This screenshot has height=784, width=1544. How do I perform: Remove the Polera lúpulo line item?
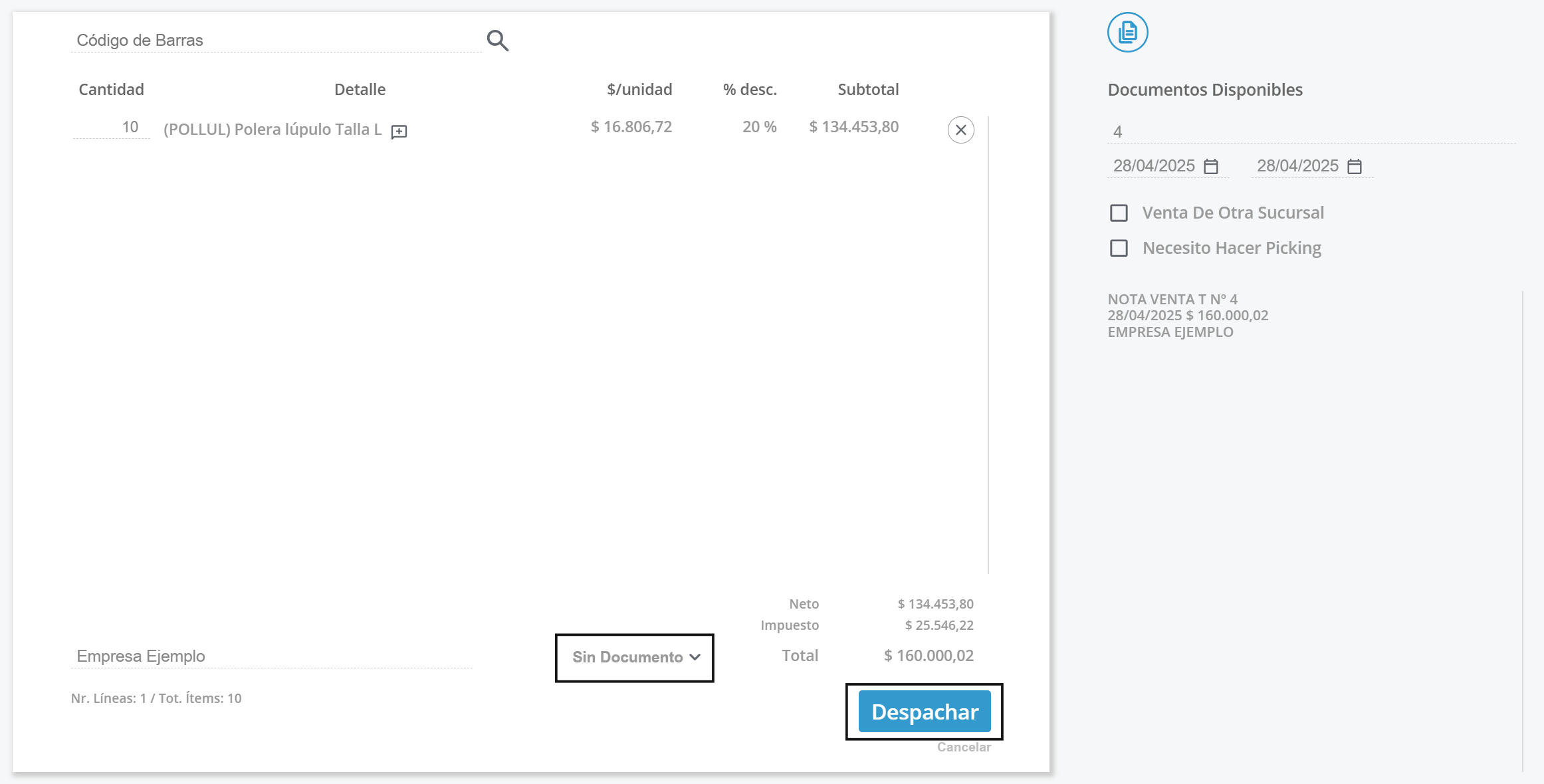coord(960,130)
